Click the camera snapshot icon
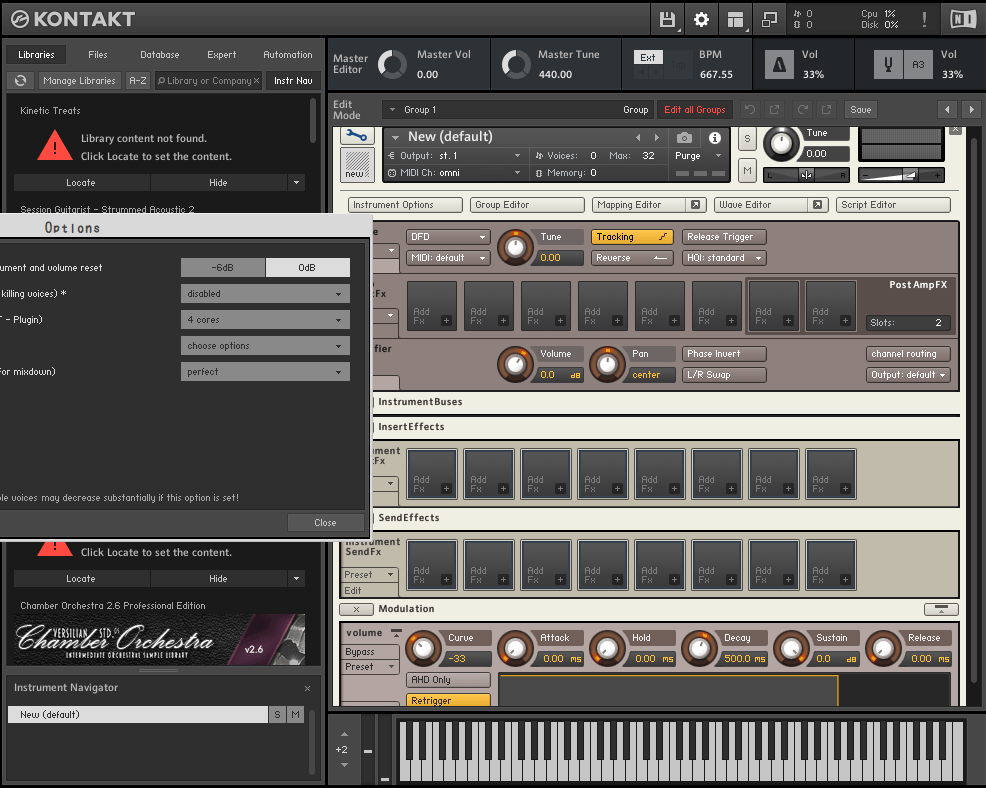986x788 pixels. [x=684, y=138]
